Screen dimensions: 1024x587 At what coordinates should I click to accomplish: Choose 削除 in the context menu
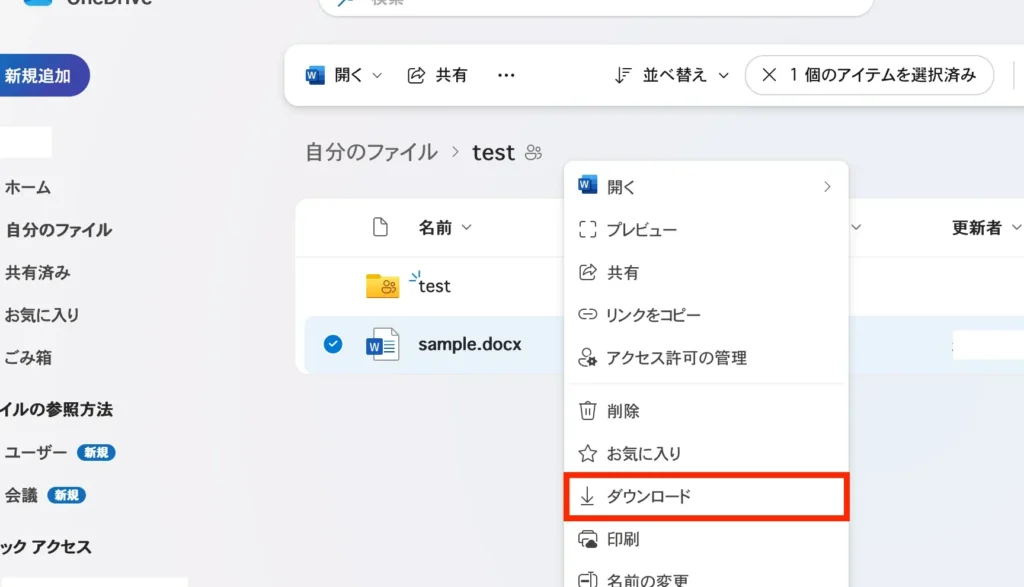coord(623,411)
